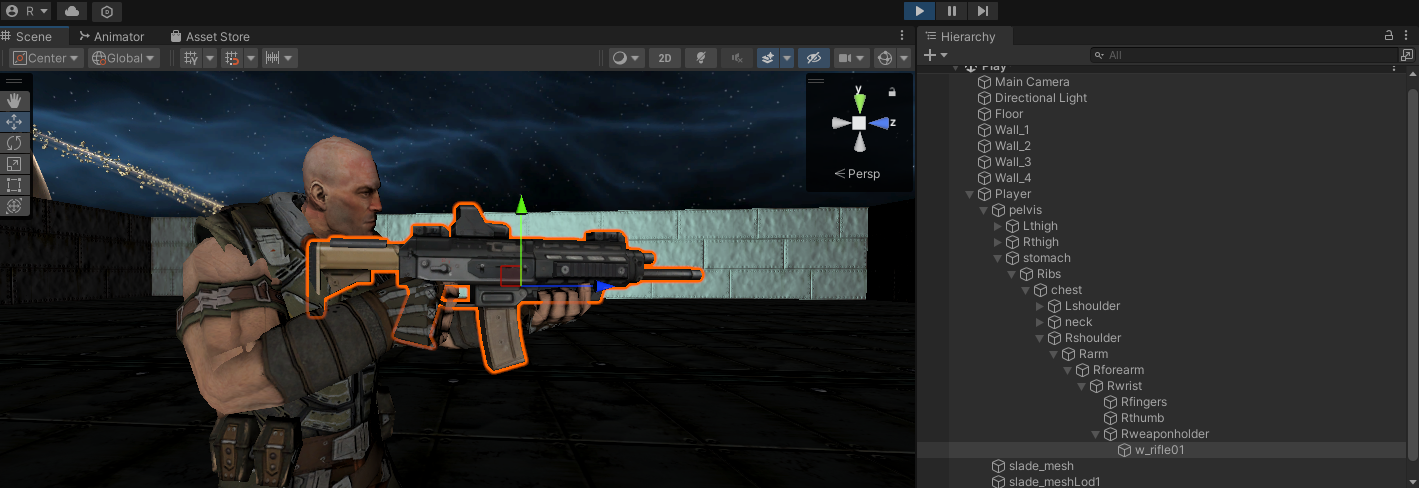Screen dimensions: 1419x488
Task: Toggle scene lighting
Action: [x=702, y=58]
